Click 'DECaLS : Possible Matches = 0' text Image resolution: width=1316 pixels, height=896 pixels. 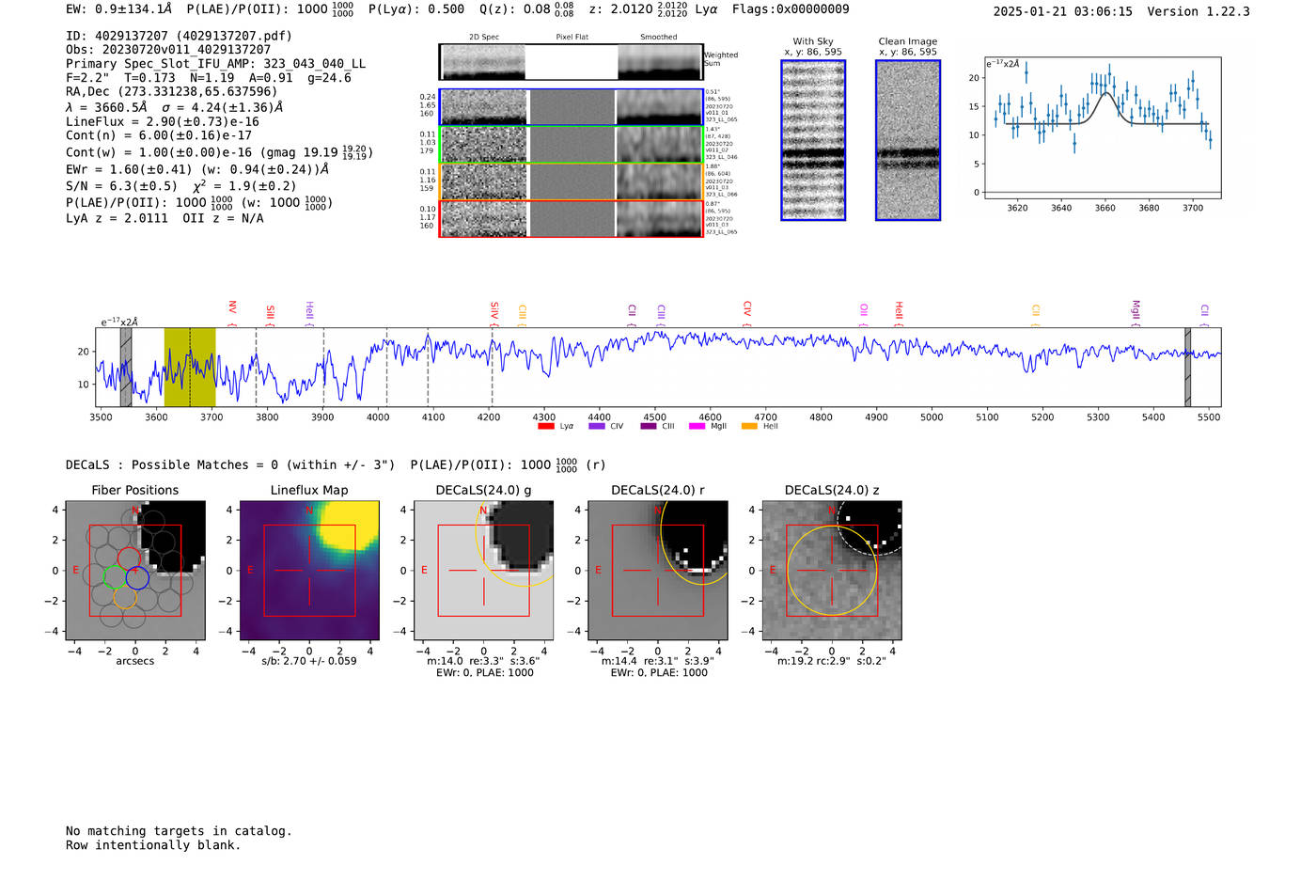pos(172,464)
